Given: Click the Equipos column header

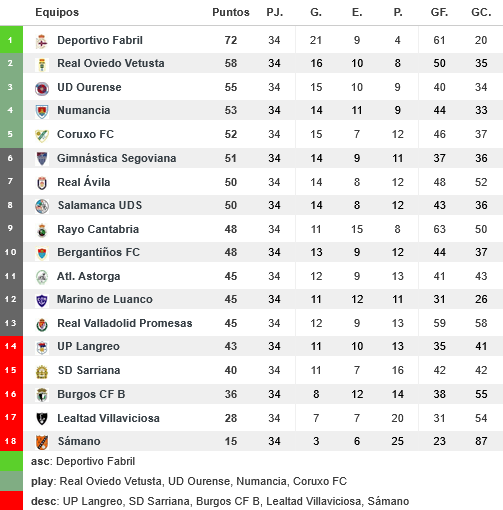Looking at the screenshot, I should (x=57, y=12).
